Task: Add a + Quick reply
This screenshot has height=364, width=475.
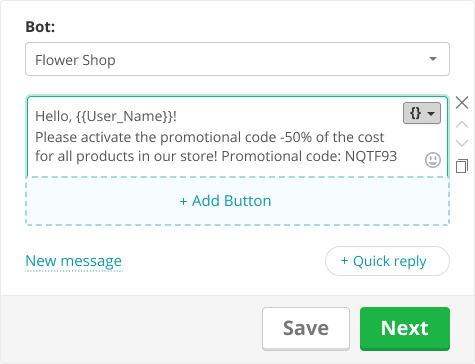Action: coord(387,261)
